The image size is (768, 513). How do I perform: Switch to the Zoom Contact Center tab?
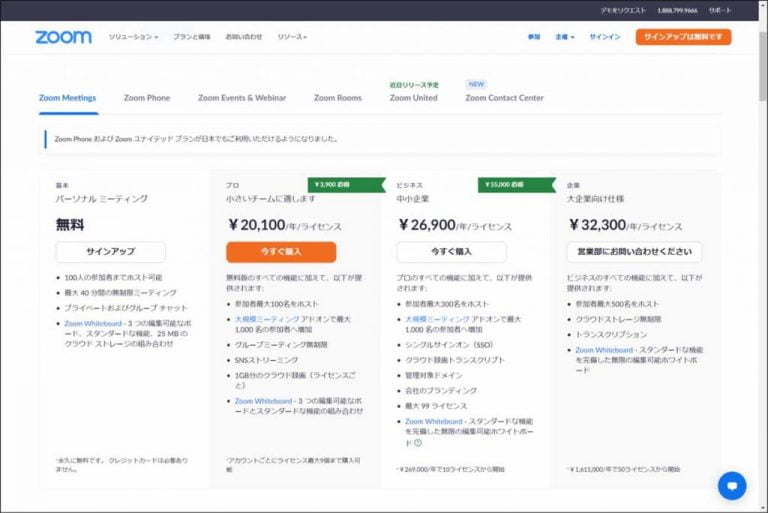(x=504, y=98)
